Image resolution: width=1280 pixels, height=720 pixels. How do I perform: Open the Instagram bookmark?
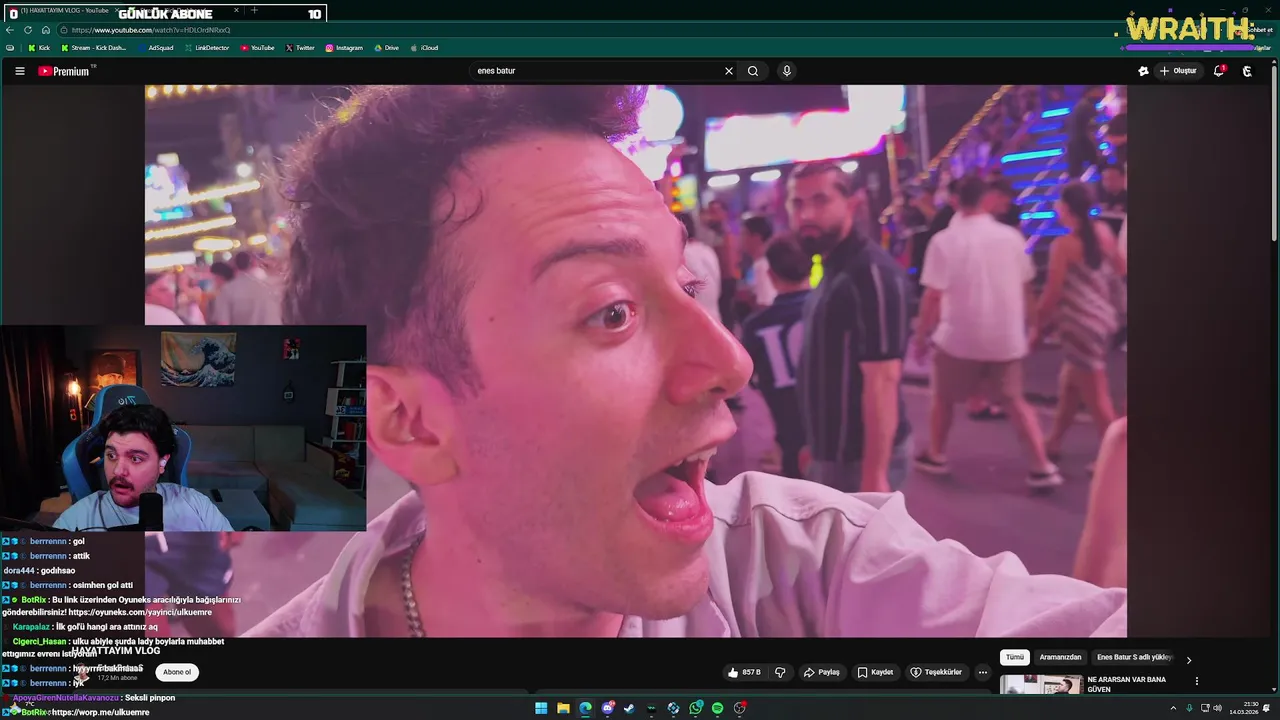coord(344,48)
